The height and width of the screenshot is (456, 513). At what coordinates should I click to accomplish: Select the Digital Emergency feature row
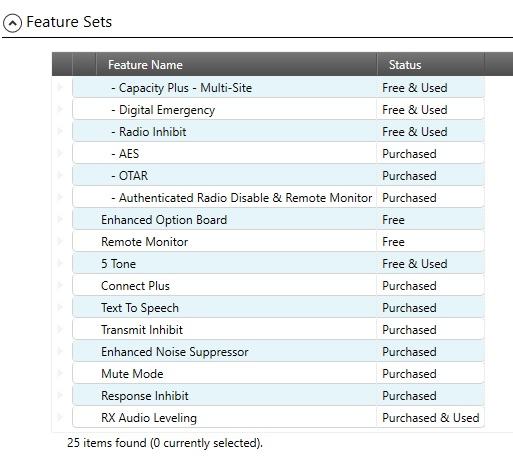click(278, 110)
